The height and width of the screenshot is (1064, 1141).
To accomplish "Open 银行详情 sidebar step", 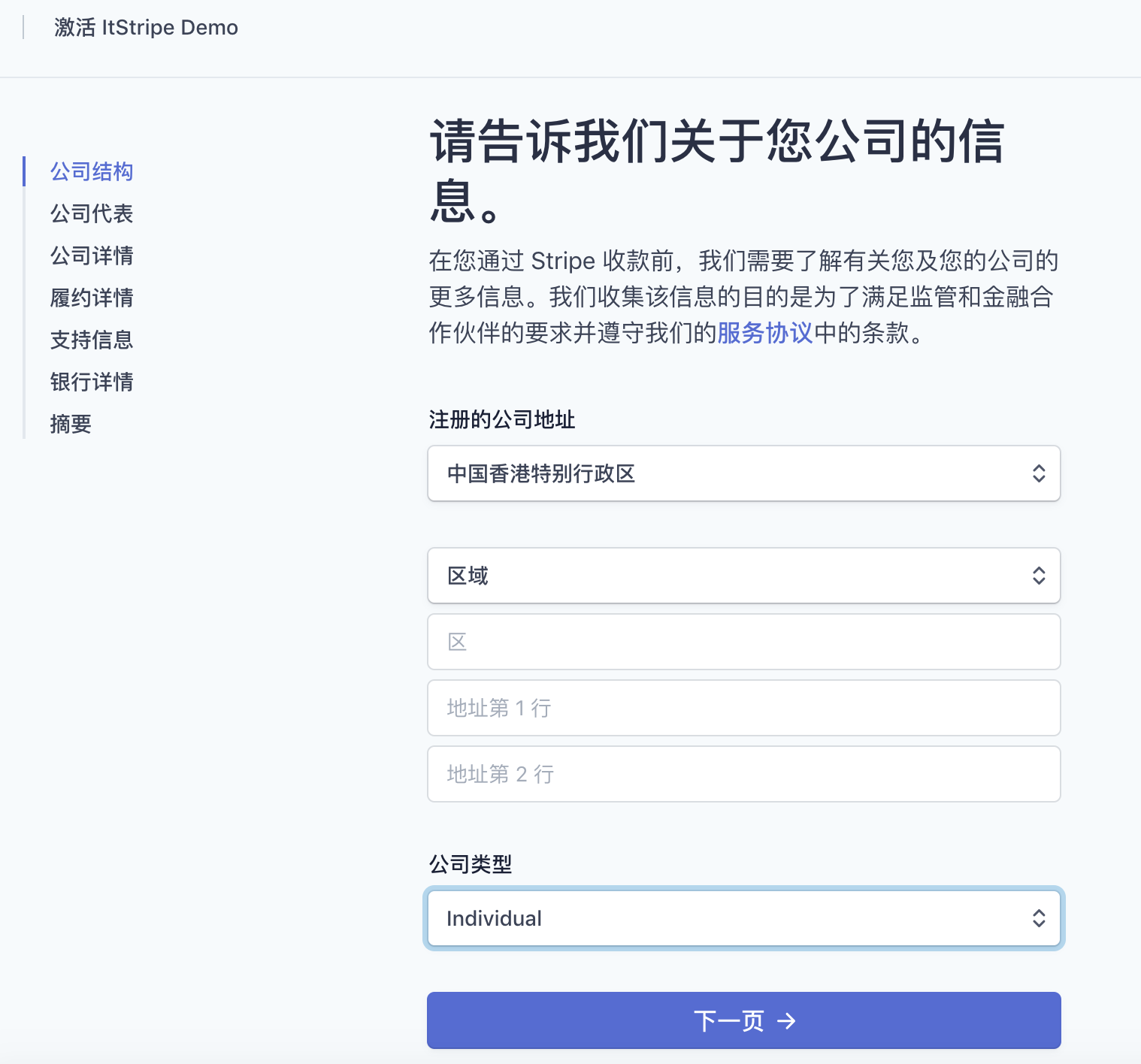I will 92,382.
